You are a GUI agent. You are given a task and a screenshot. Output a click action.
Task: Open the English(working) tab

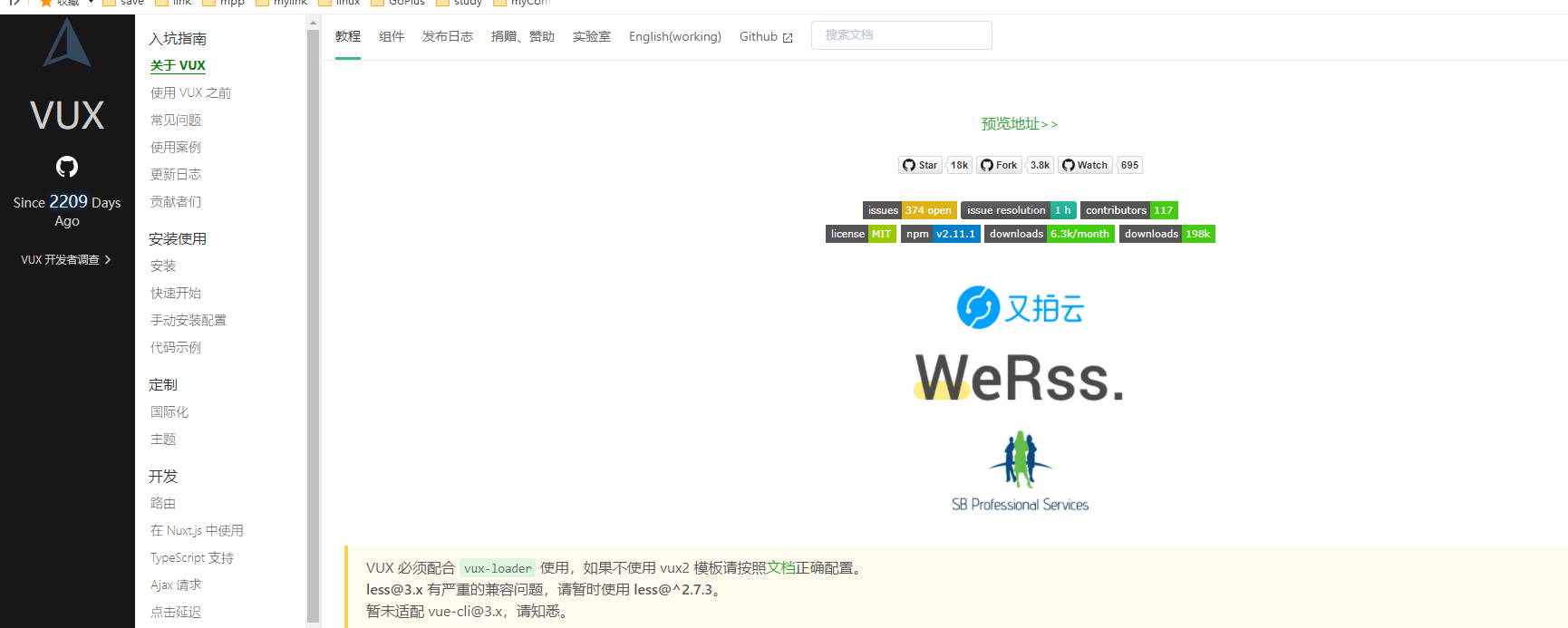point(675,37)
